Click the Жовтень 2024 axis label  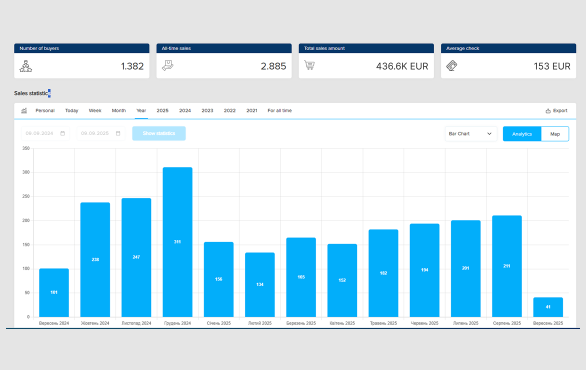95,323
